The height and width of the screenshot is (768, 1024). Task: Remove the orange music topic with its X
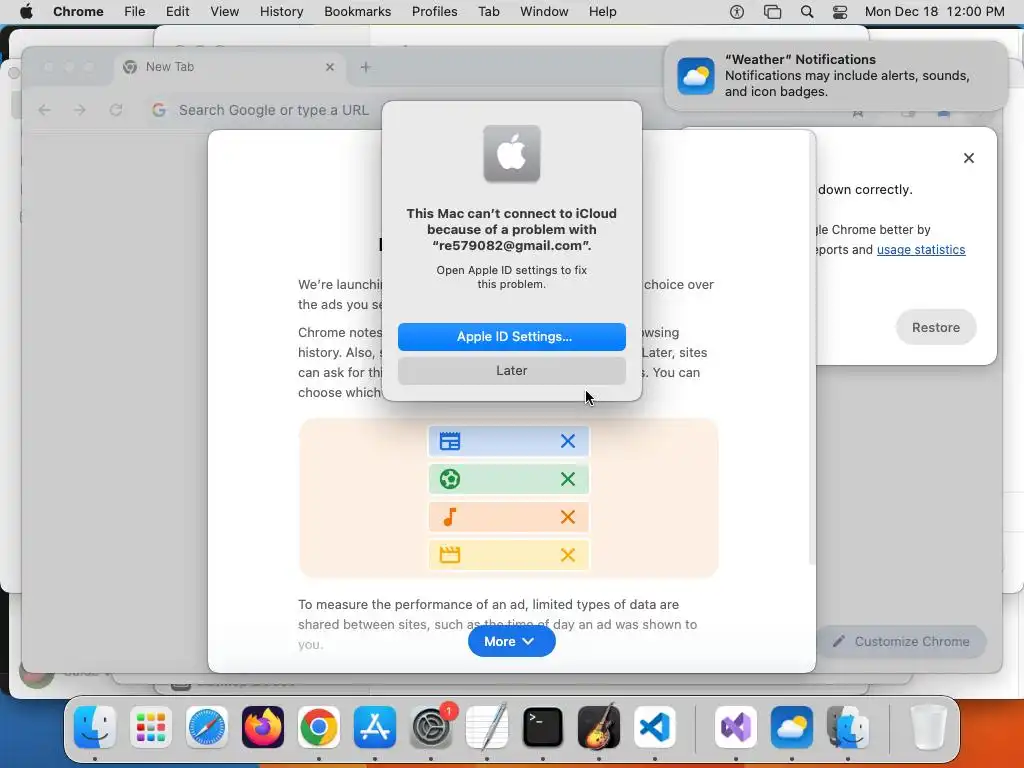568,517
